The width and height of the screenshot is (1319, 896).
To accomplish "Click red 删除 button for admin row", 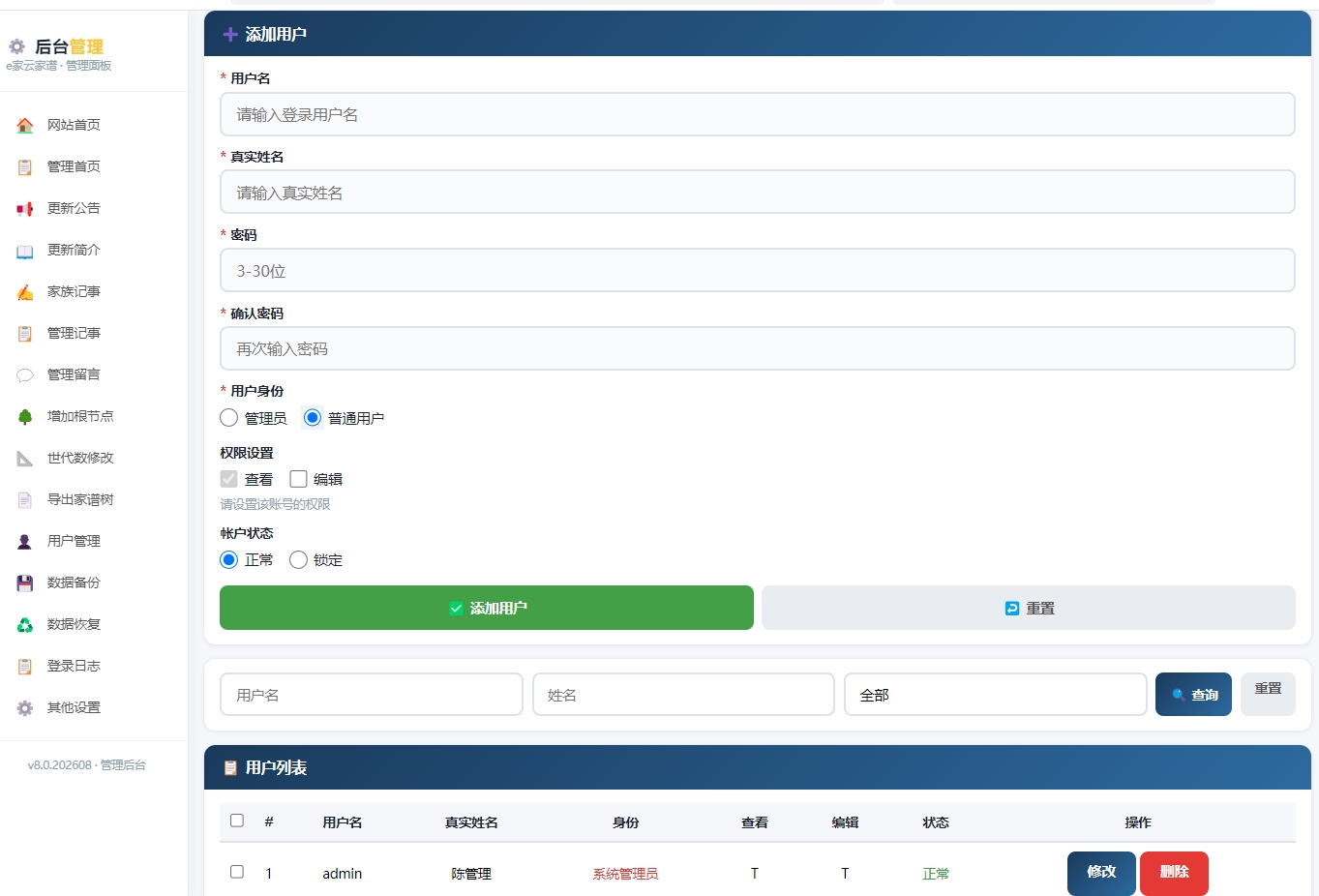I will point(1174,874).
